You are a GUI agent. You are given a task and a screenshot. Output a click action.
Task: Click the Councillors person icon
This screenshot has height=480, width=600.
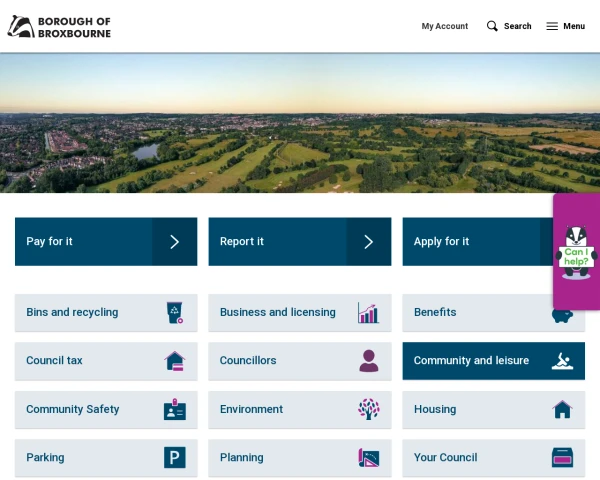(368, 361)
